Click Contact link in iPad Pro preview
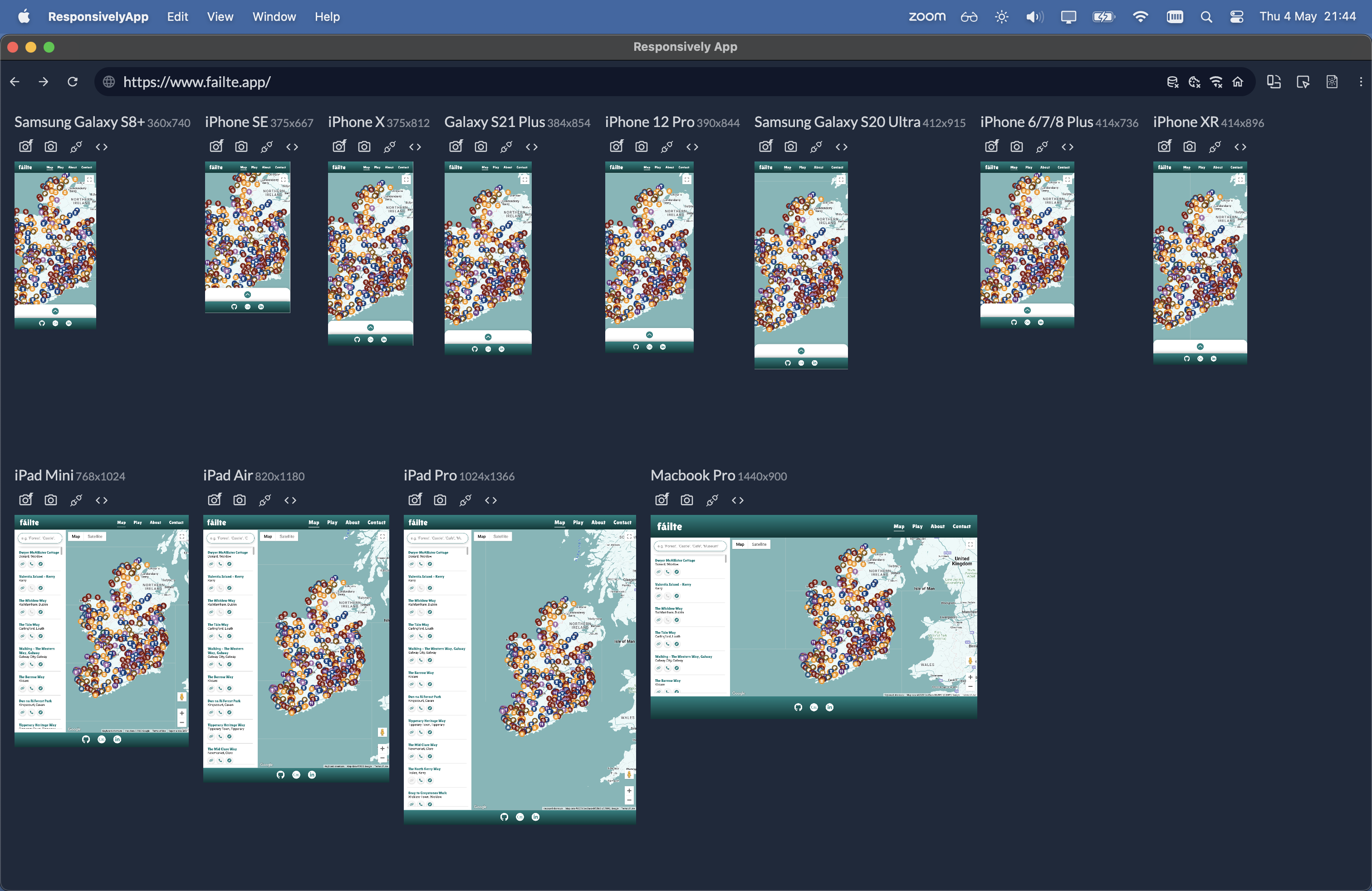 click(x=622, y=522)
